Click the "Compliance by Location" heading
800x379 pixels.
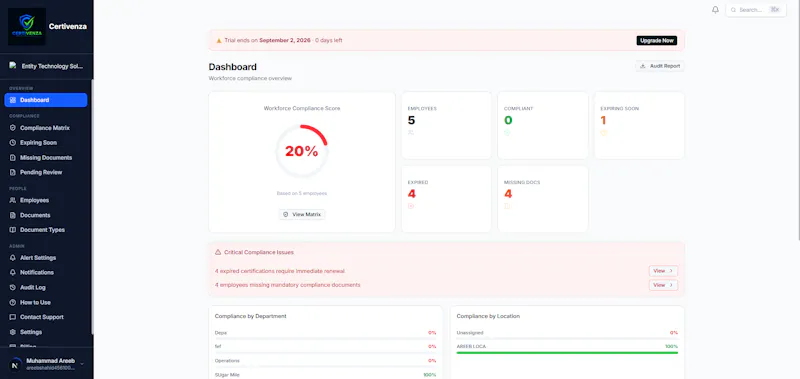pyautogui.click(x=488, y=316)
